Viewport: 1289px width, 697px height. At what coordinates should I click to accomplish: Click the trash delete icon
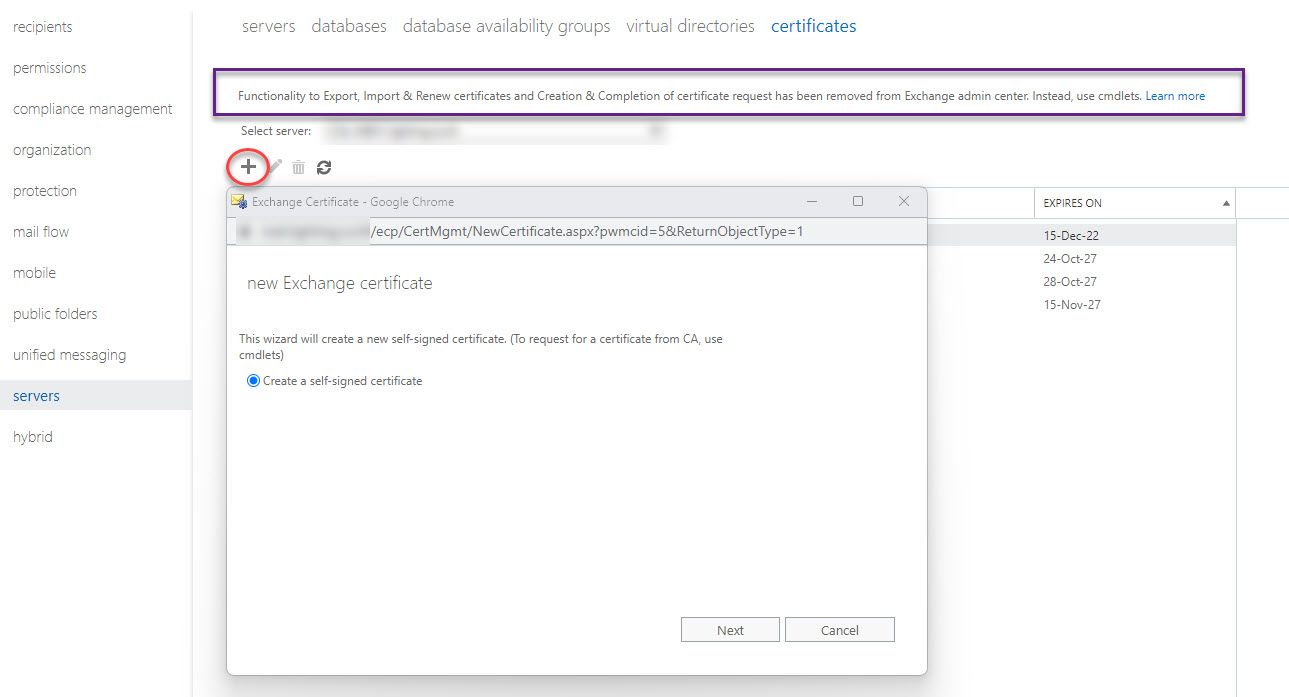pyautogui.click(x=298, y=167)
